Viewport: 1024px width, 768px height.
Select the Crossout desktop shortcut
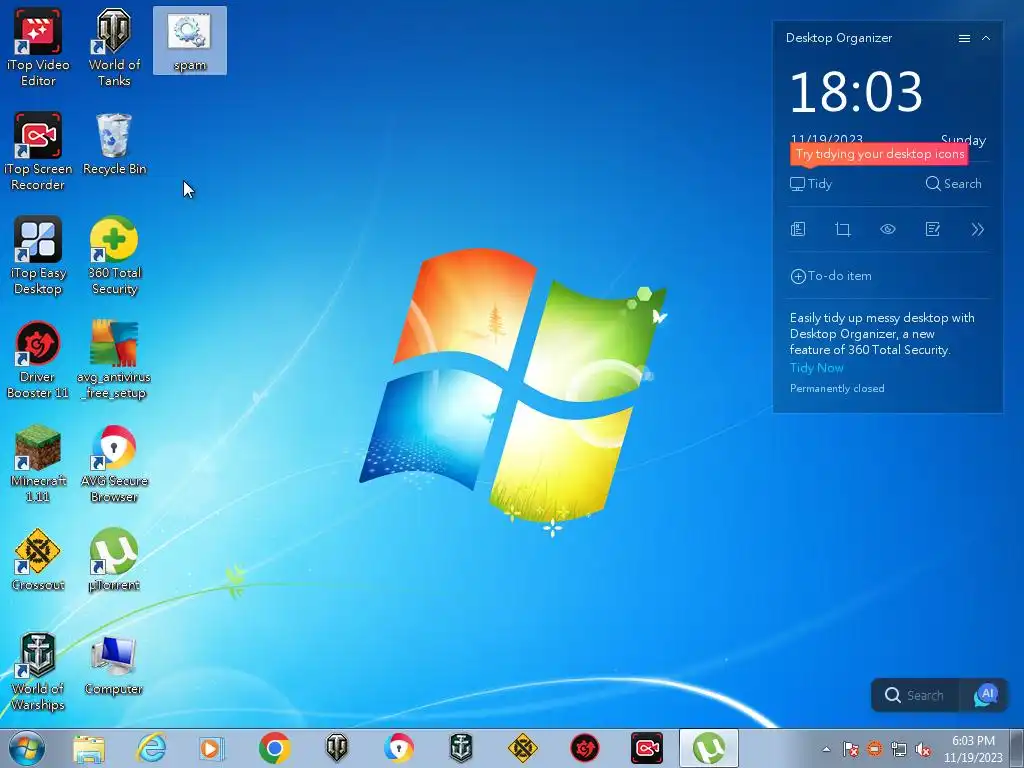38,560
